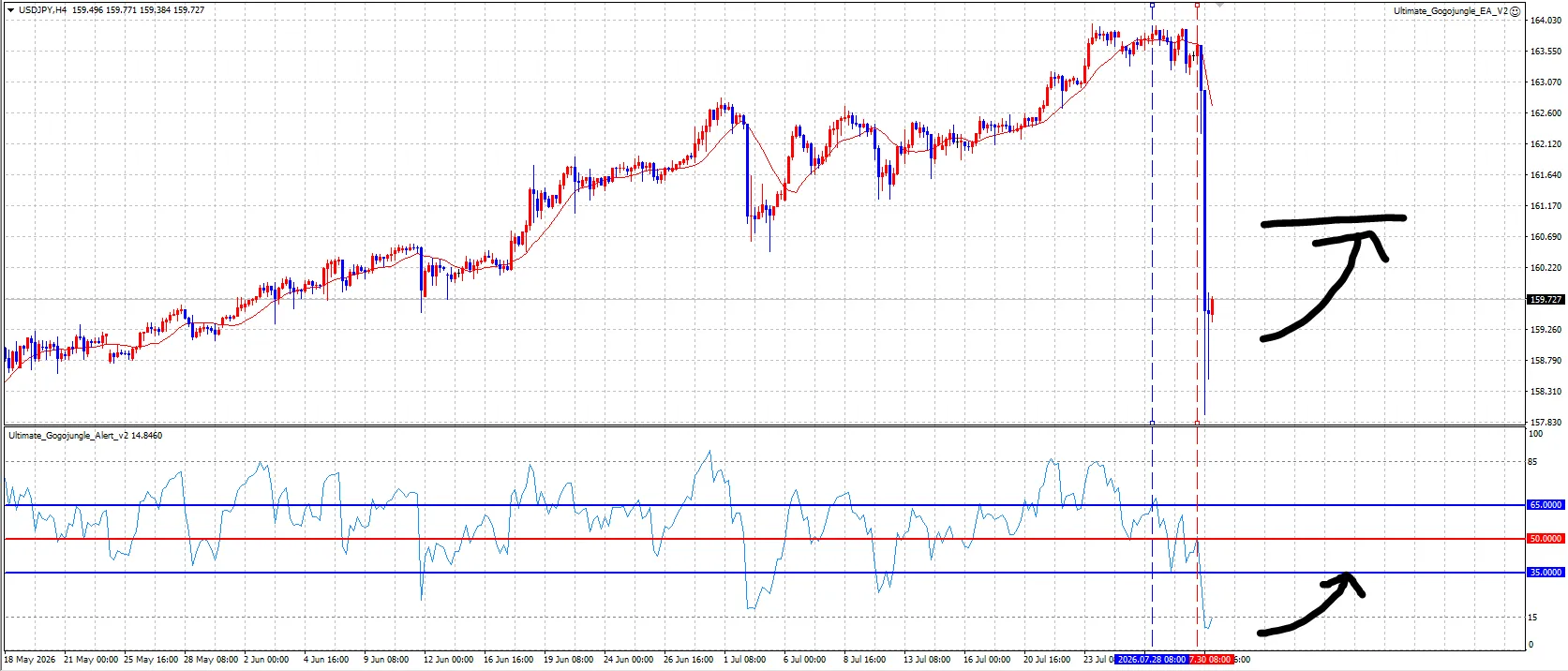This screenshot has height=671, width=1568.
Task: Click the 6 Jul 00:00 time label
Action: pyautogui.click(x=805, y=660)
